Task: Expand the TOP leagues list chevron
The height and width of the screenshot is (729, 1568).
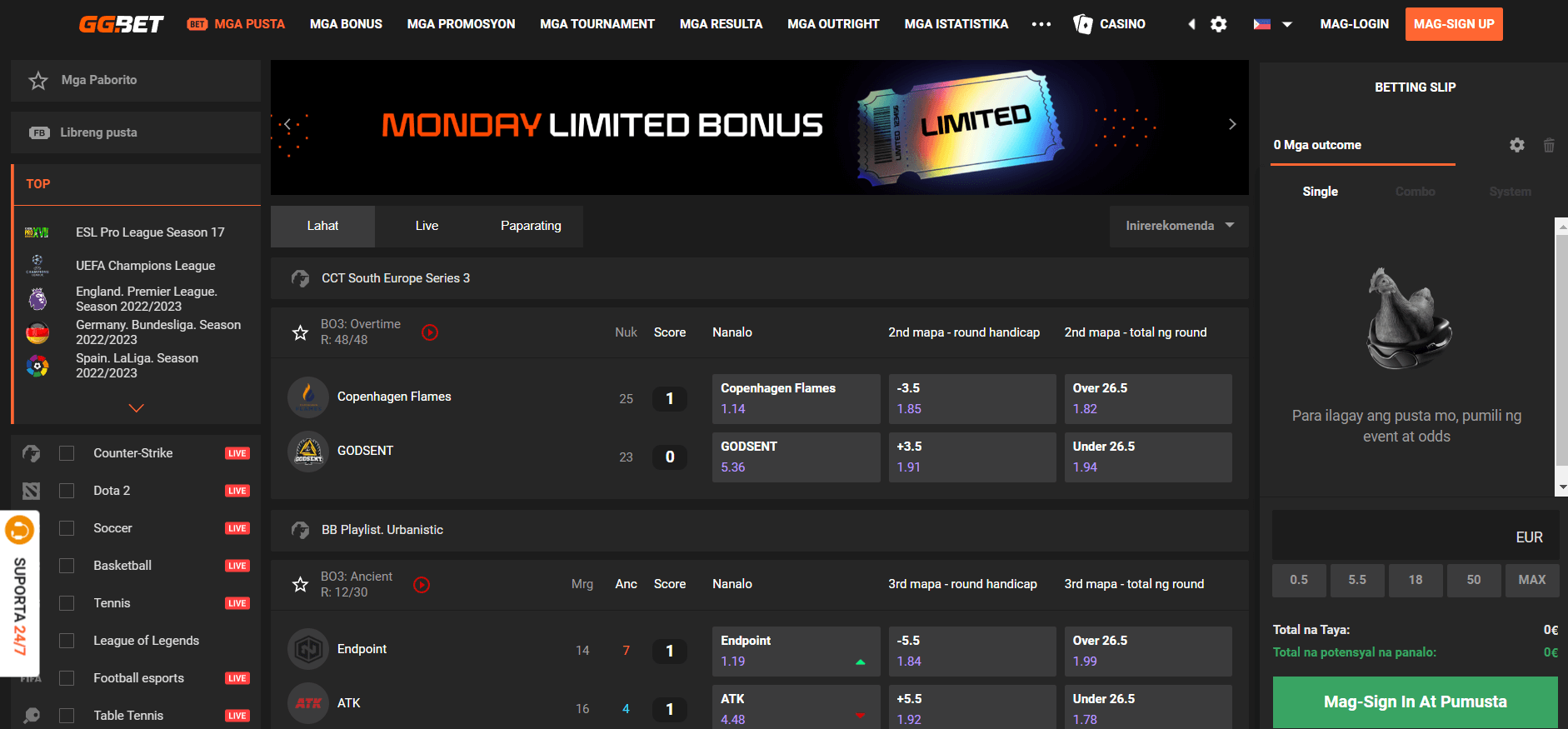Action: point(137,408)
